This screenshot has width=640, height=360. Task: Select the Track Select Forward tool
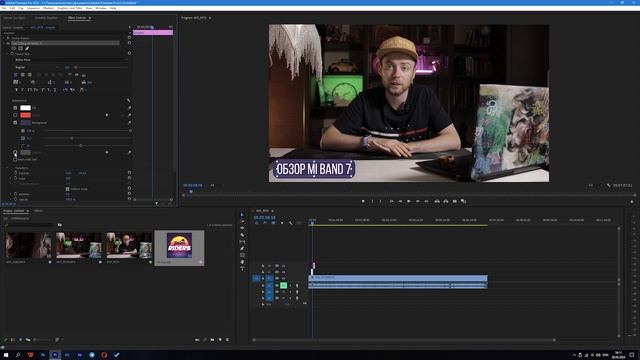242,222
